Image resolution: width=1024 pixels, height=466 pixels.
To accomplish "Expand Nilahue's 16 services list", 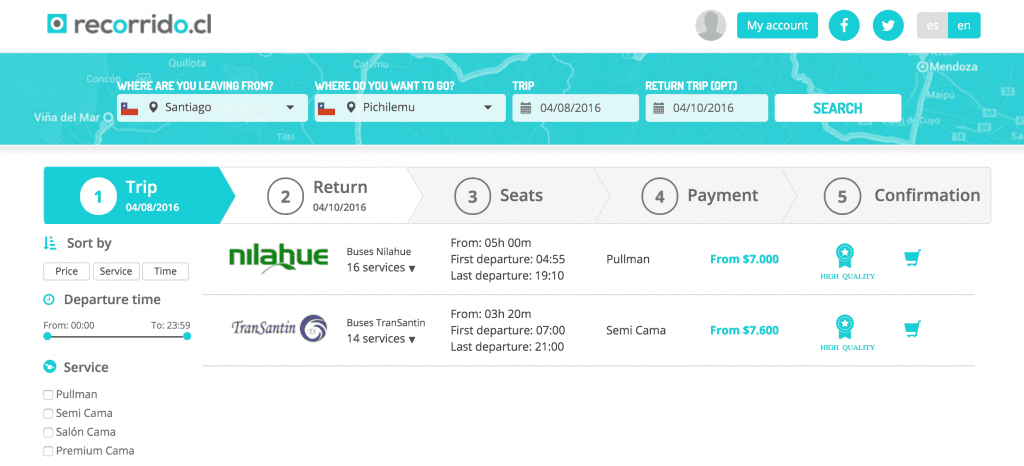I will click(381, 268).
